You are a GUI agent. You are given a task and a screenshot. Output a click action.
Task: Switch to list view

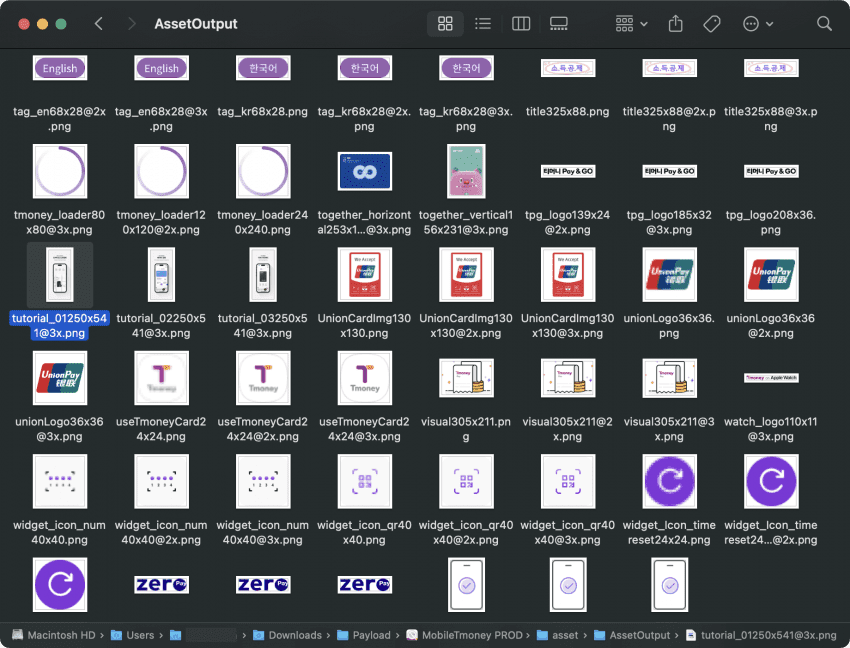tap(482, 24)
